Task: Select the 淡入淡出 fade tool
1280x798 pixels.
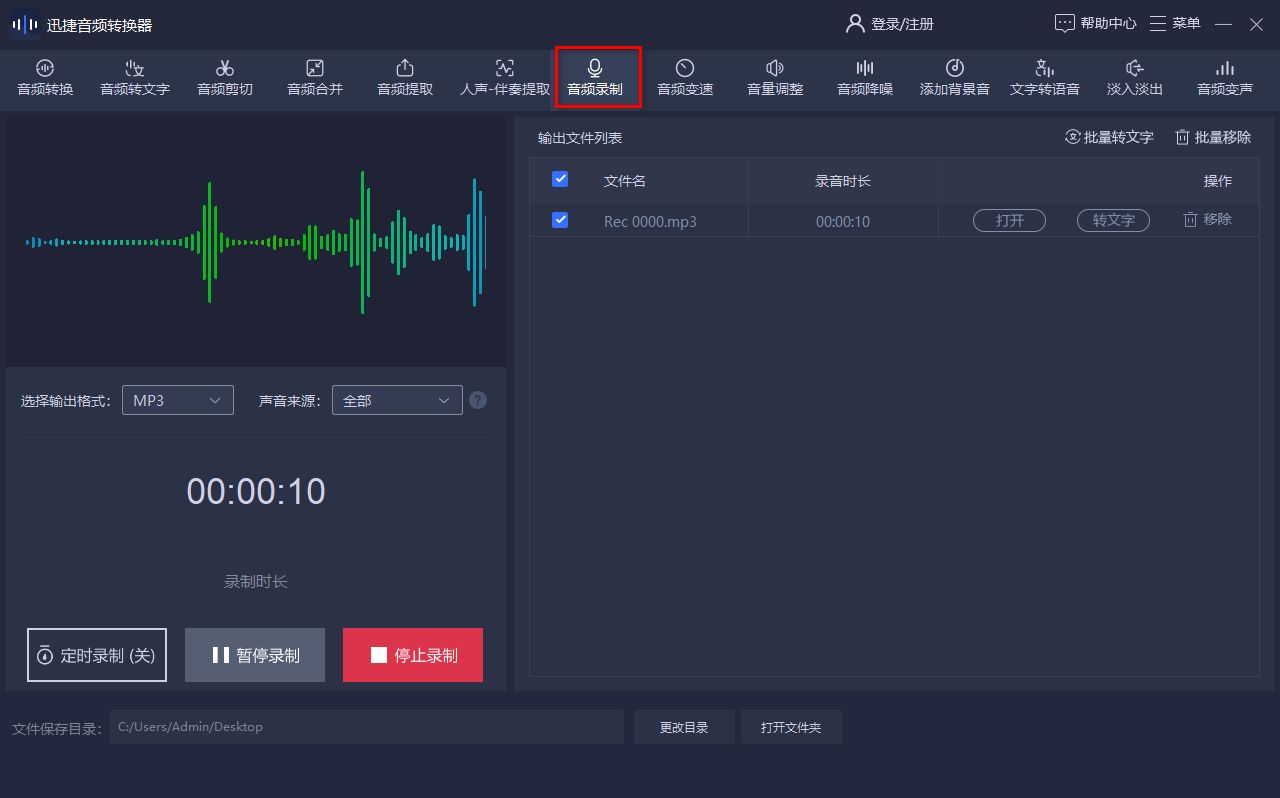Action: pos(1133,78)
